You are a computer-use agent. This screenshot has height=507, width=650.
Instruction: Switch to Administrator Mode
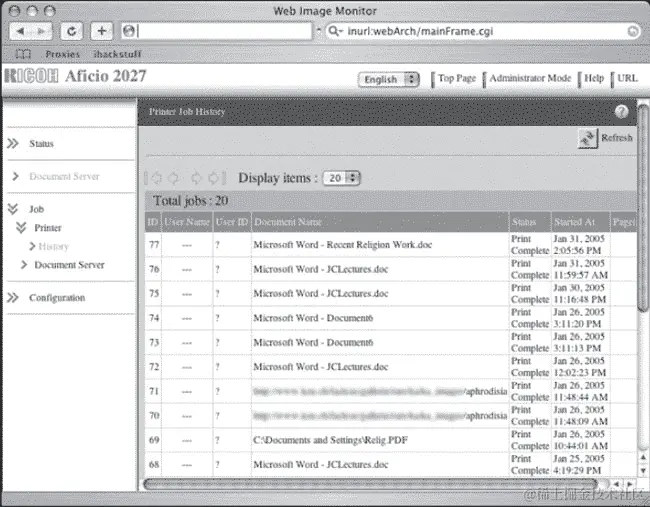530,78
